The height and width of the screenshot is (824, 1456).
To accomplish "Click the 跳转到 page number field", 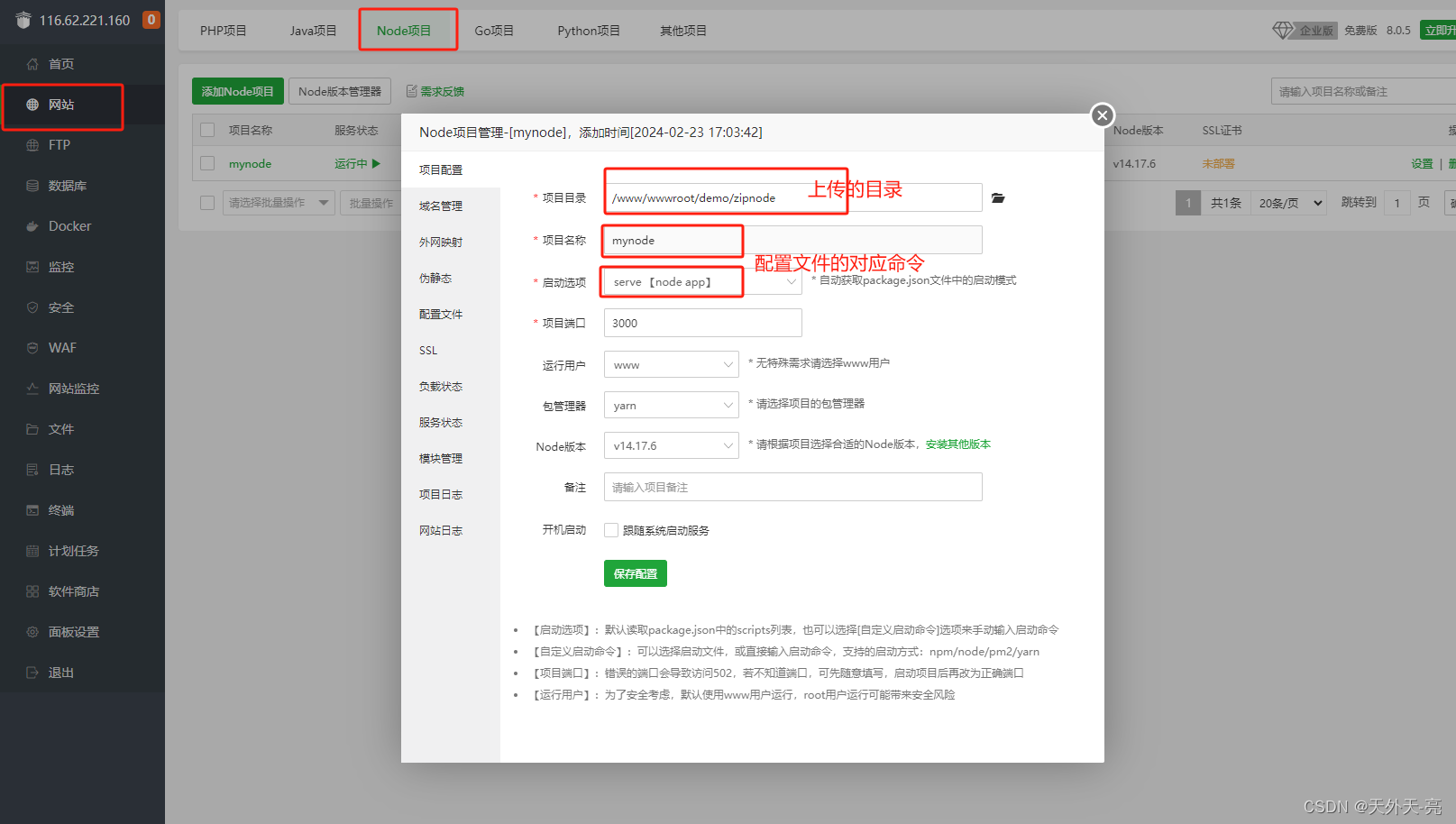I will pyautogui.click(x=1397, y=203).
